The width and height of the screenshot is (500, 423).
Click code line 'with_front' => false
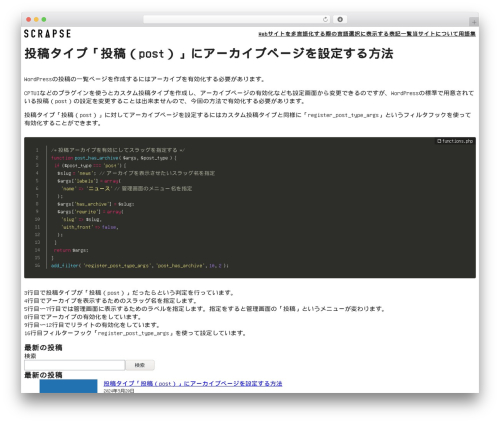click(x=90, y=227)
